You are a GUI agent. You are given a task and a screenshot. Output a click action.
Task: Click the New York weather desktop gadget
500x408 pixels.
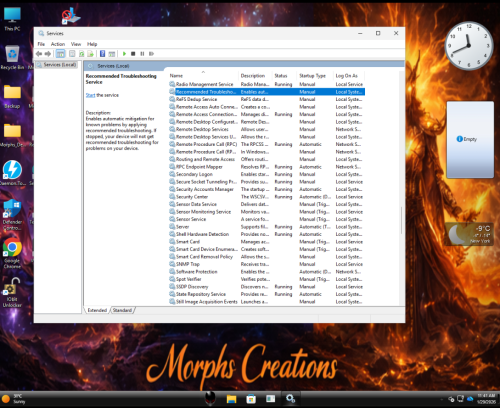[470, 234]
